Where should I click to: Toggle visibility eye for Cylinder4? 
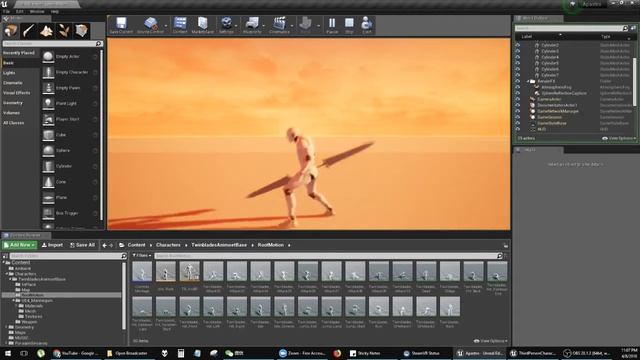[x=518, y=57]
